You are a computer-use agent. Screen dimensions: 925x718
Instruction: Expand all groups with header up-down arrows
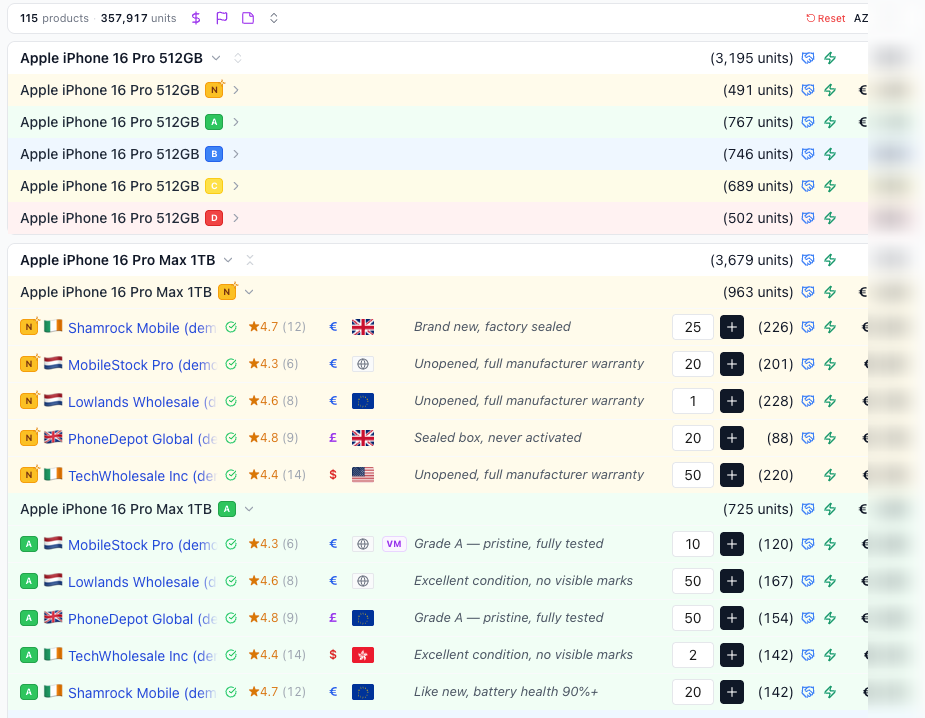coord(274,18)
